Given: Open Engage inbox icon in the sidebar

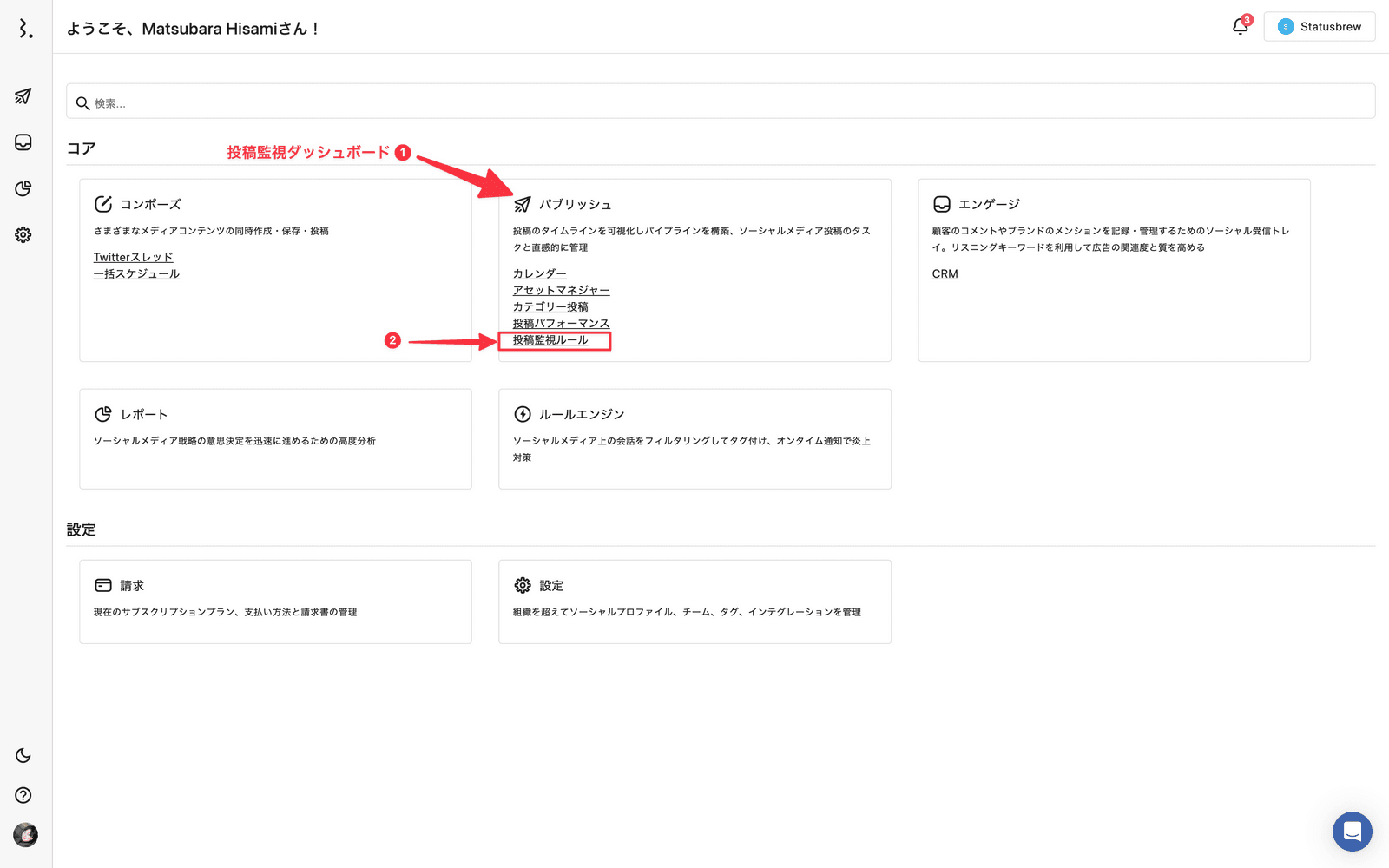Looking at the screenshot, I should click(23, 142).
